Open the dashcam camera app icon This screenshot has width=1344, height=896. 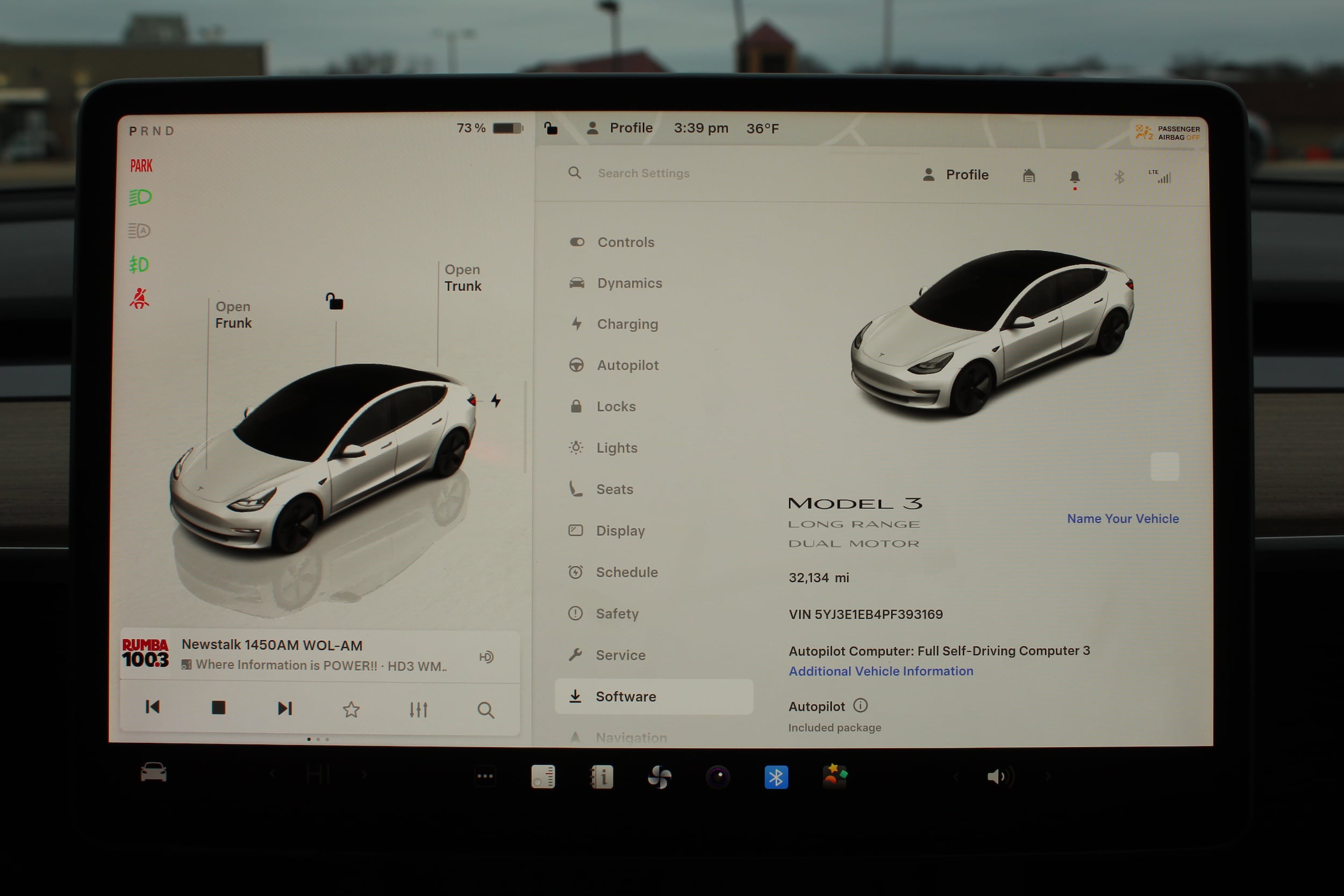click(x=718, y=777)
